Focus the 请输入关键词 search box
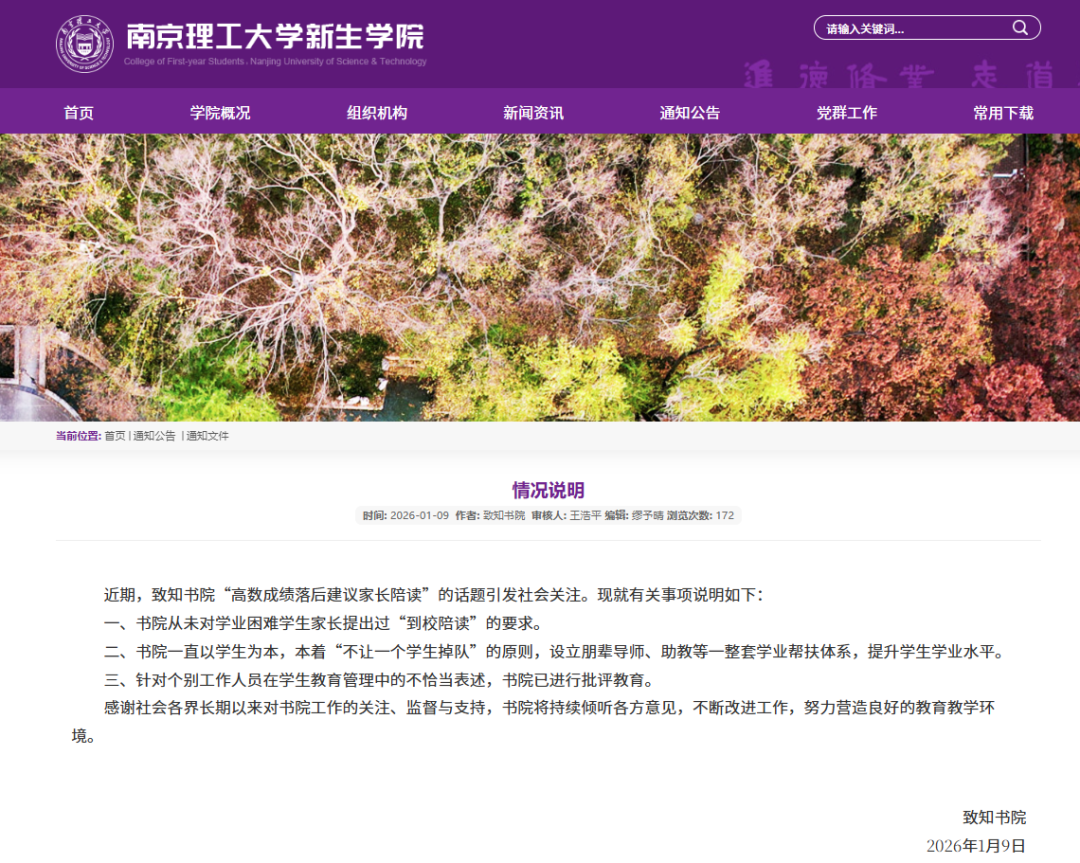Screen dimensions: 1080x863 (x=910, y=29)
